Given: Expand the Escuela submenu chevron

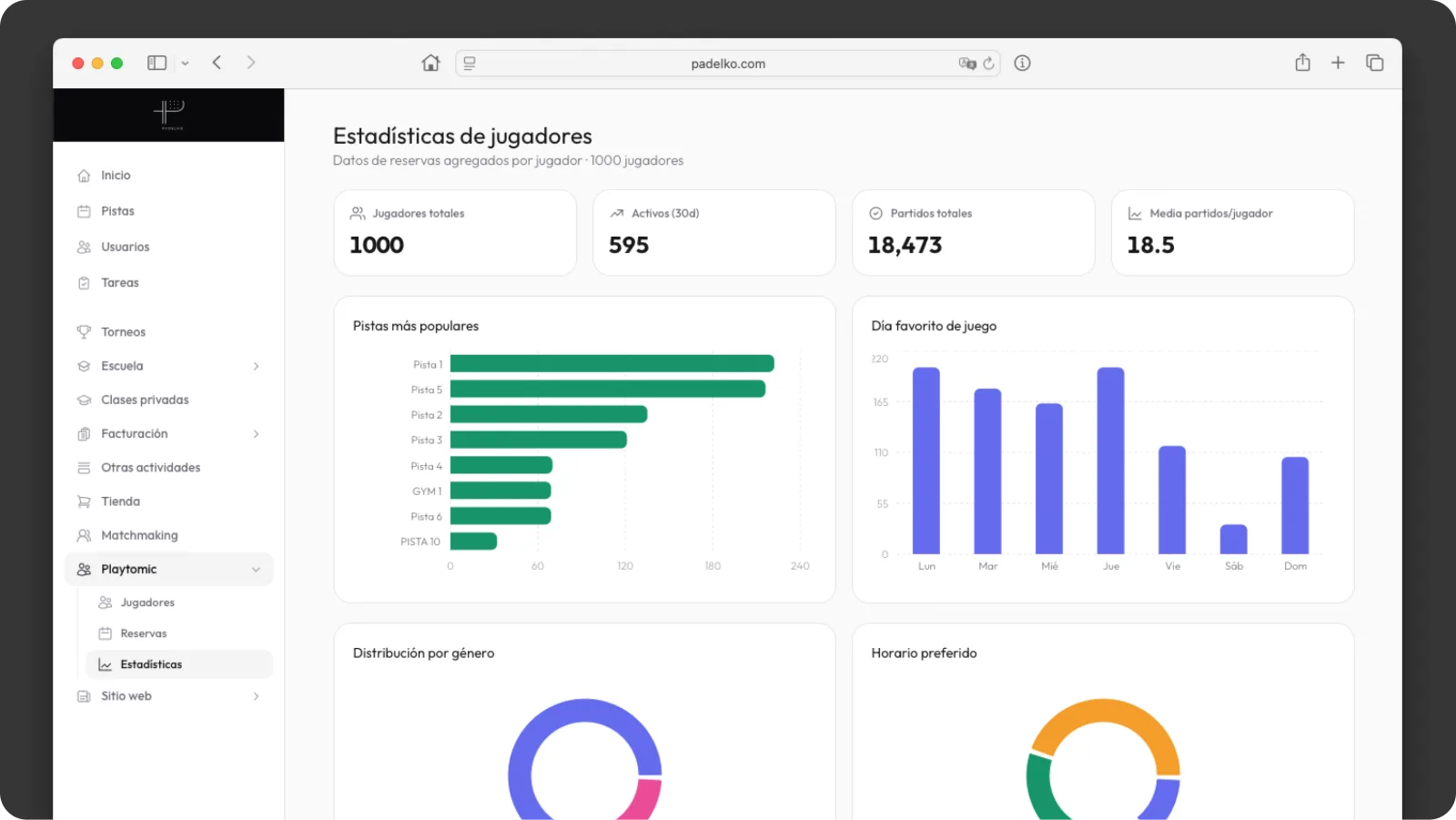Looking at the screenshot, I should point(256,366).
